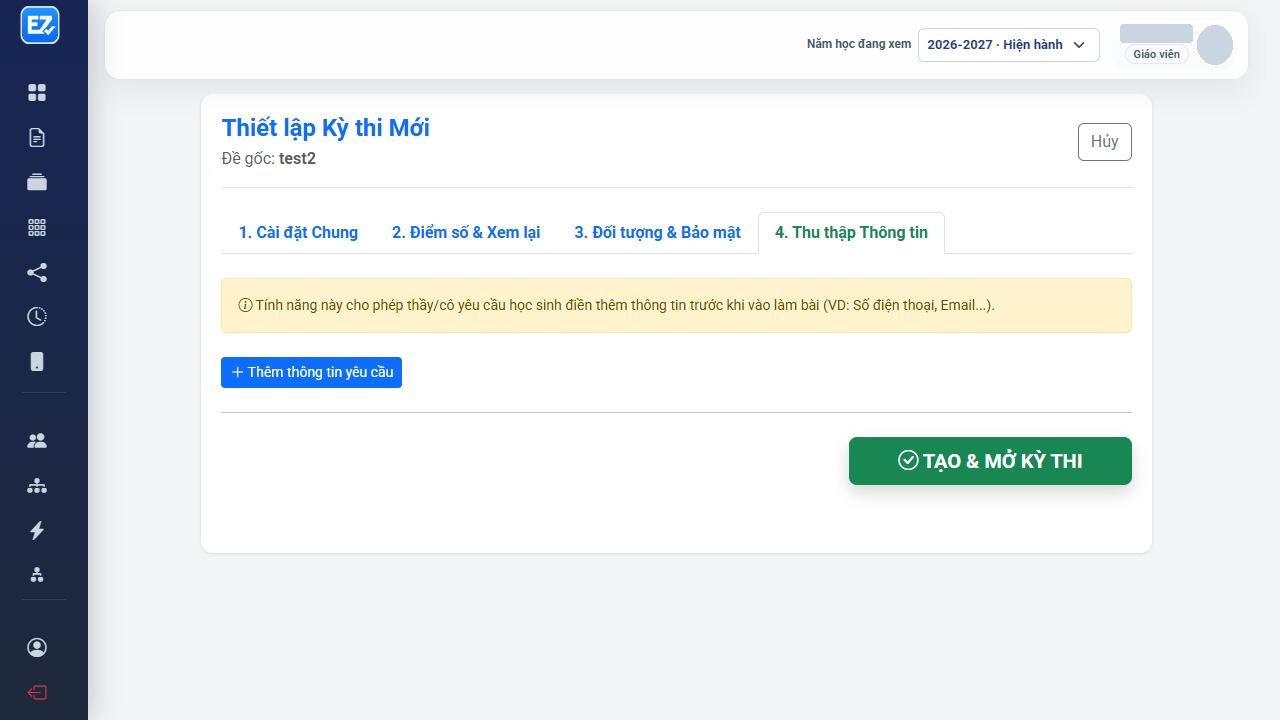The width and height of the screenshot is (1280, 720).
Task: Click the 'Năm học đang xem' label
Action: pyautogui.click(x=859, y=44)
